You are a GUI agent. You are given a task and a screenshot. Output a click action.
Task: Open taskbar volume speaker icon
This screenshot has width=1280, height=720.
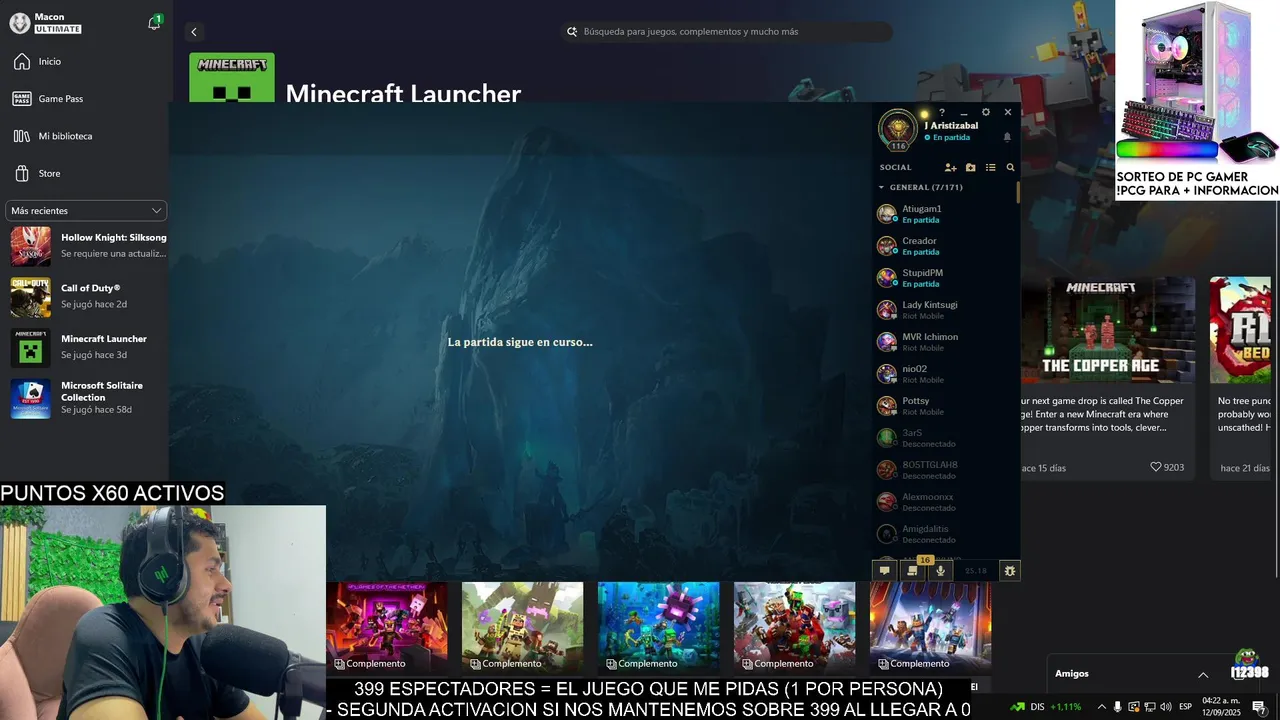[1165, 707]
